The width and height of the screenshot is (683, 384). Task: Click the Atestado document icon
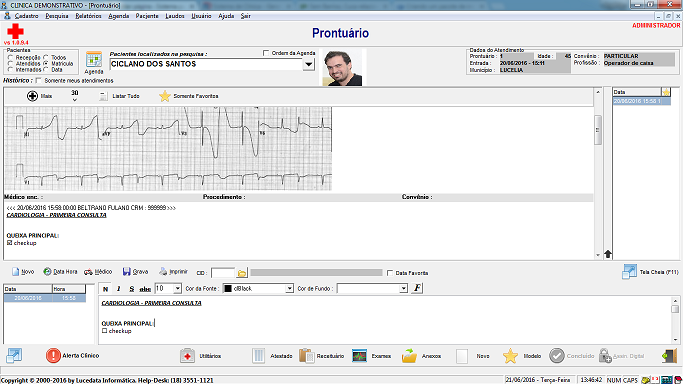258,356
